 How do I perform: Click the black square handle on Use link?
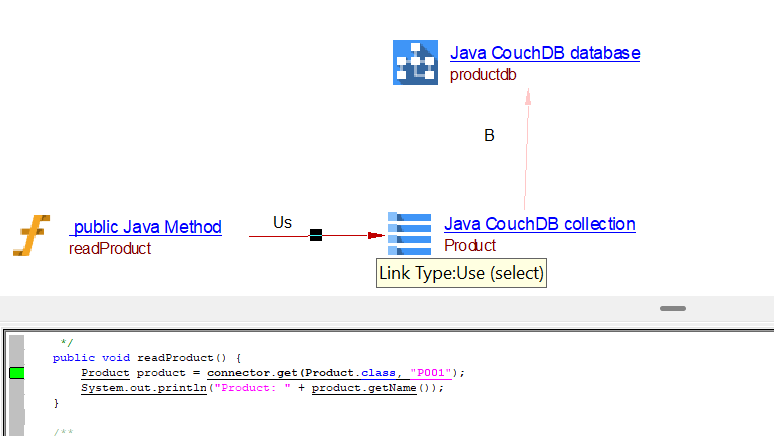316,235
